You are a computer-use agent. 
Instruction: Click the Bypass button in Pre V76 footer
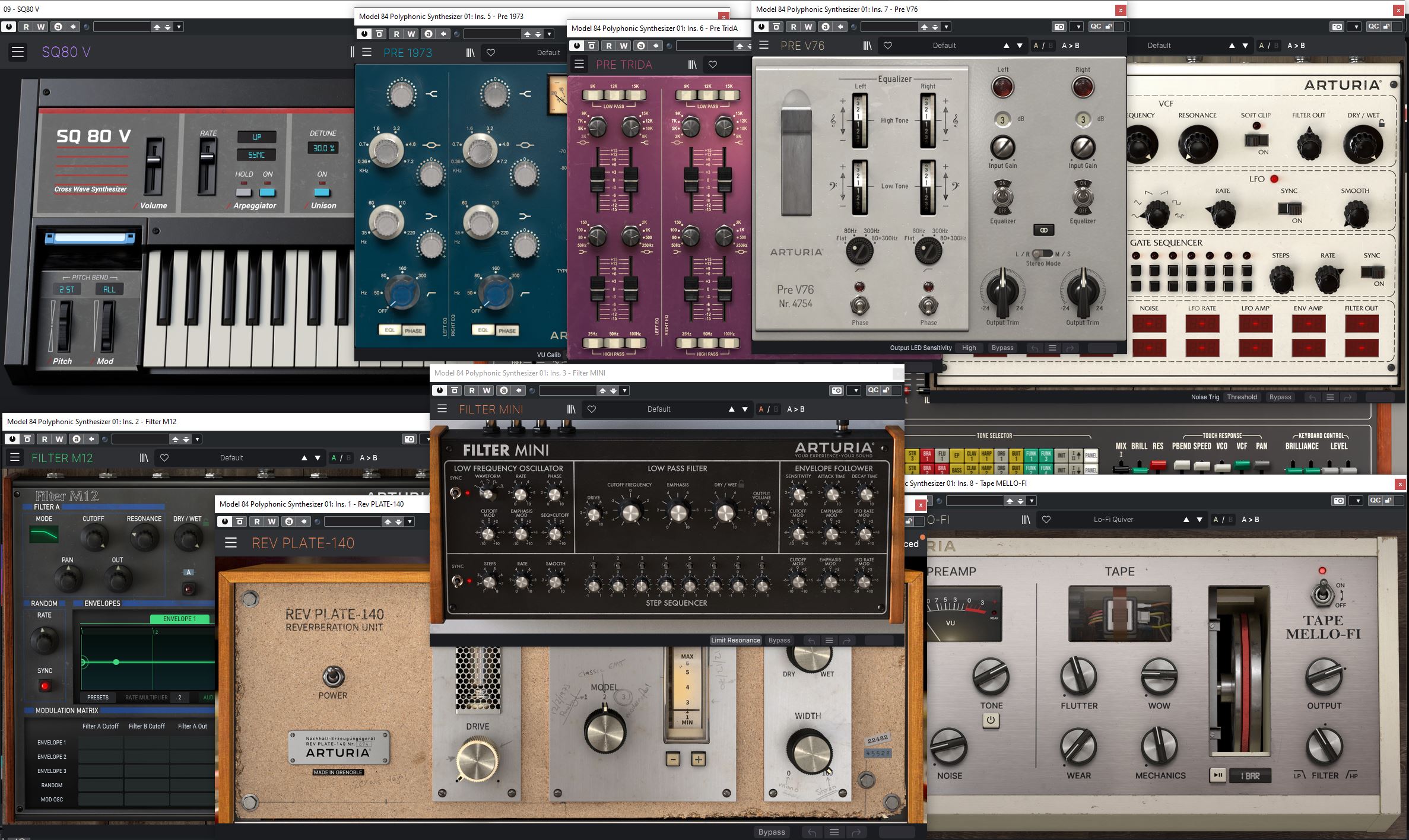[x=1002, y=348]
